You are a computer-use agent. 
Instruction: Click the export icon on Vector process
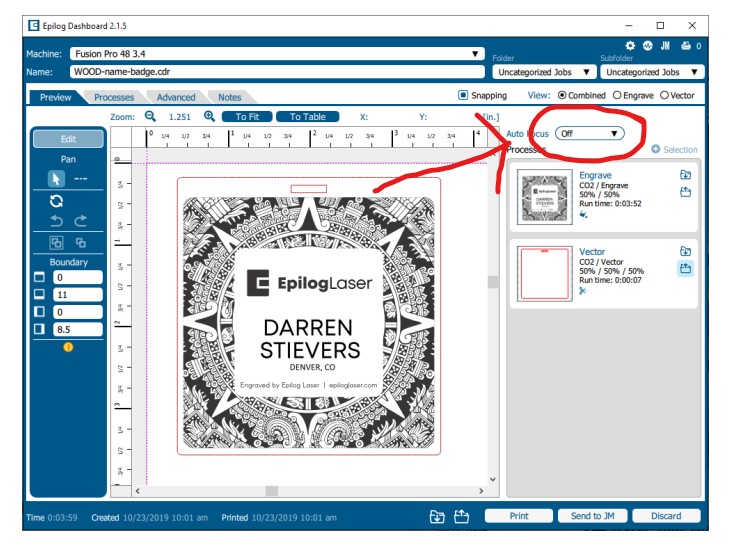pyautogui.click(x=686, y=268)
